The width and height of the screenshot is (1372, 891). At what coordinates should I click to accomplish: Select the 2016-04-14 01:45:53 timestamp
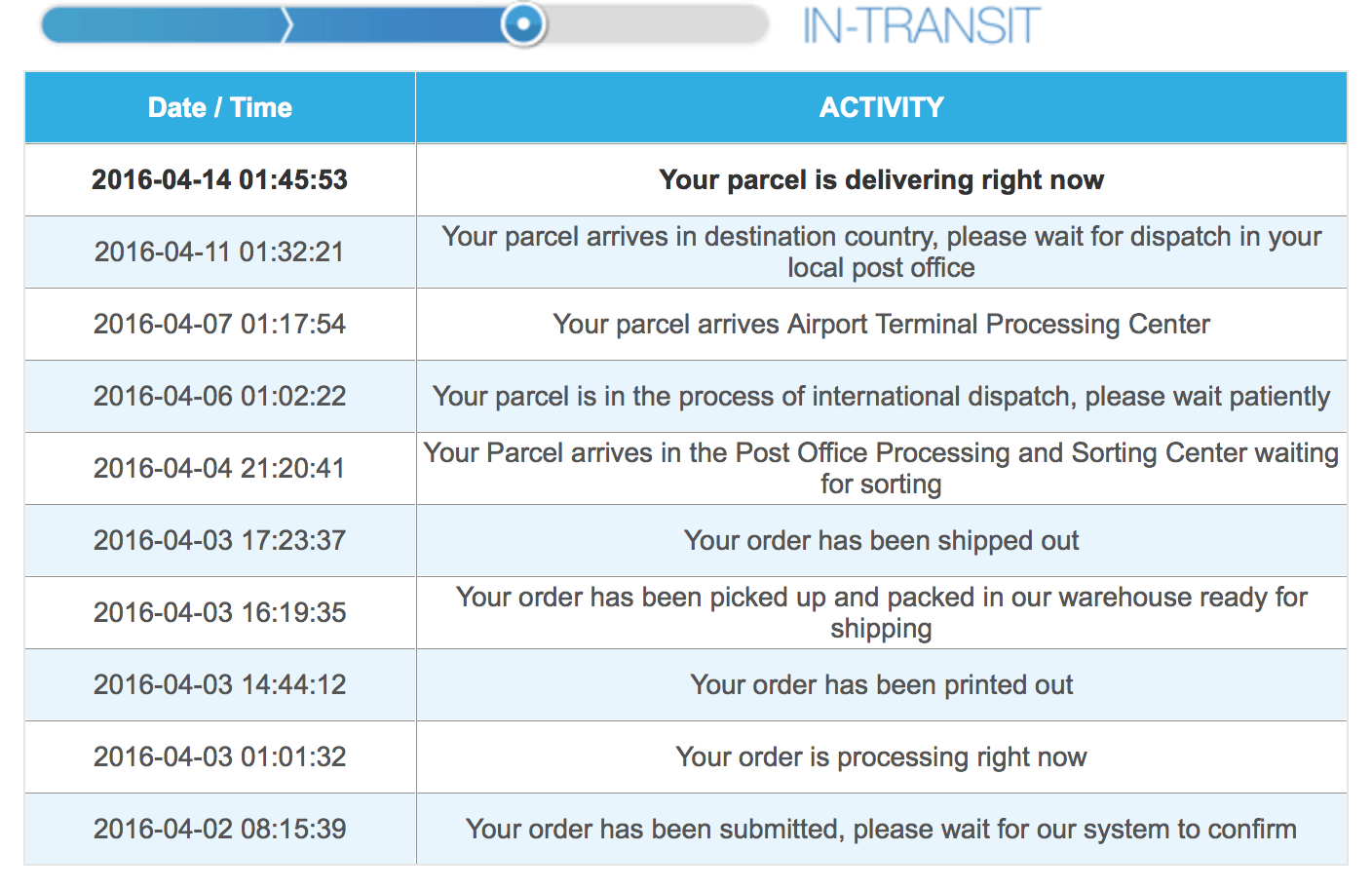coord(220,179)
